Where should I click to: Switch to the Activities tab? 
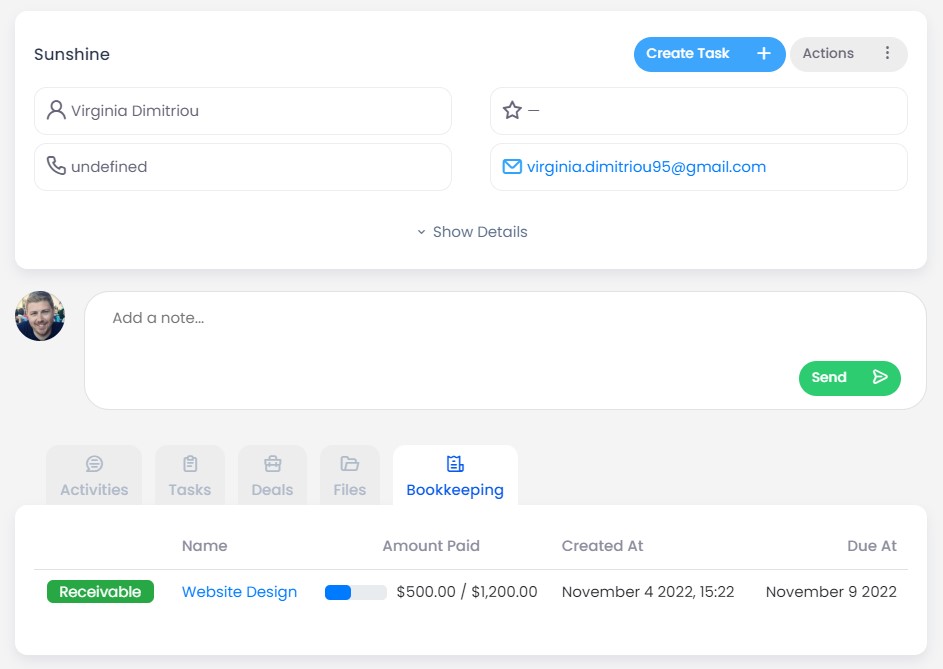point(94,476)
